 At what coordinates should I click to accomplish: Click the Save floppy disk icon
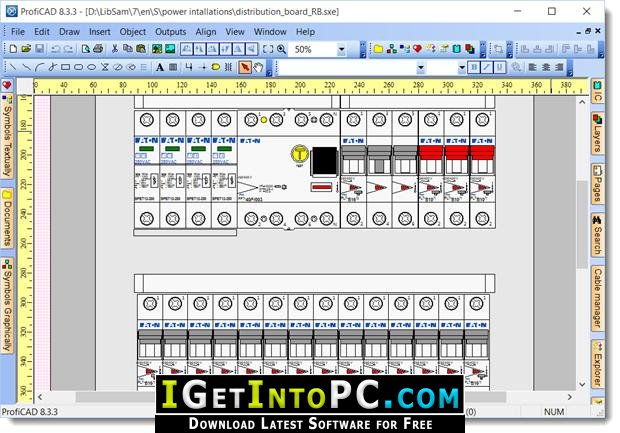click(40, 49)
